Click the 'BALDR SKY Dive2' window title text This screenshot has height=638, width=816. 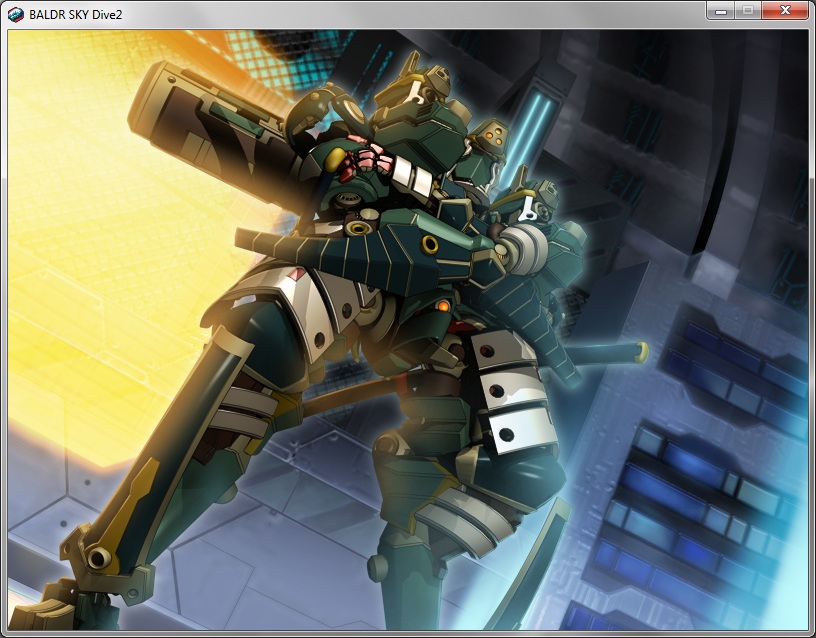coord(75,15)
